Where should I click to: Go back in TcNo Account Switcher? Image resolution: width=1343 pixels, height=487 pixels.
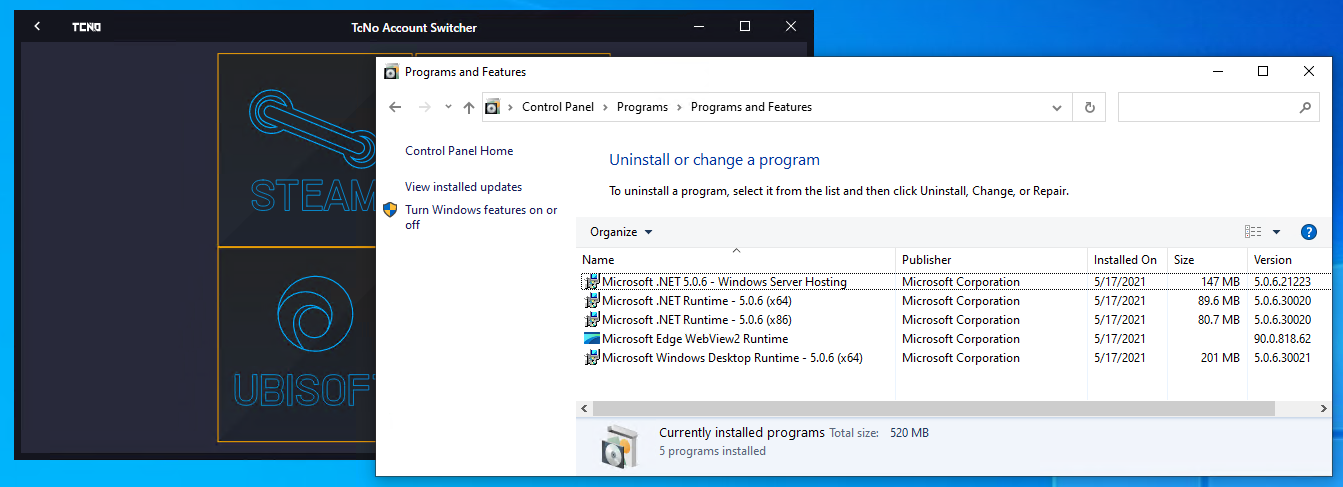point(37,27)
